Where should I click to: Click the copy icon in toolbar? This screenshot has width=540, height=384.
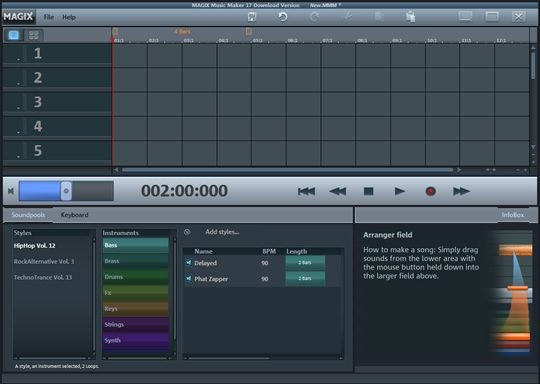tap(379, 17)
